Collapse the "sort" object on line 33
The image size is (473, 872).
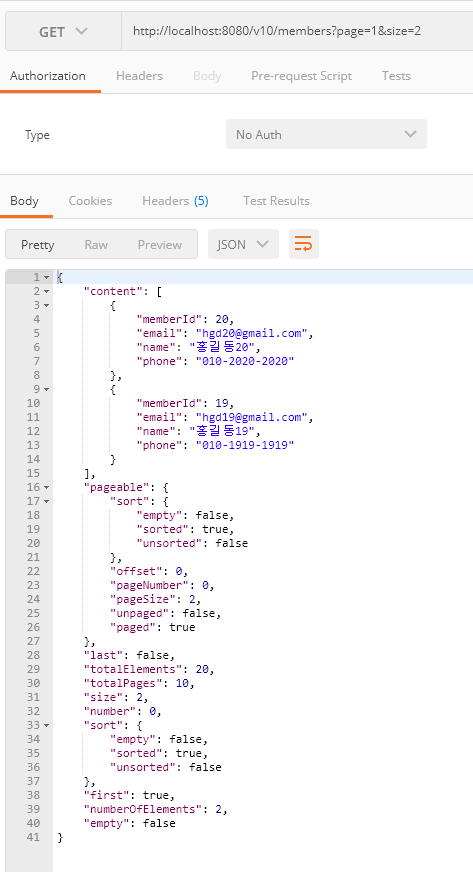tap(46, 725)
